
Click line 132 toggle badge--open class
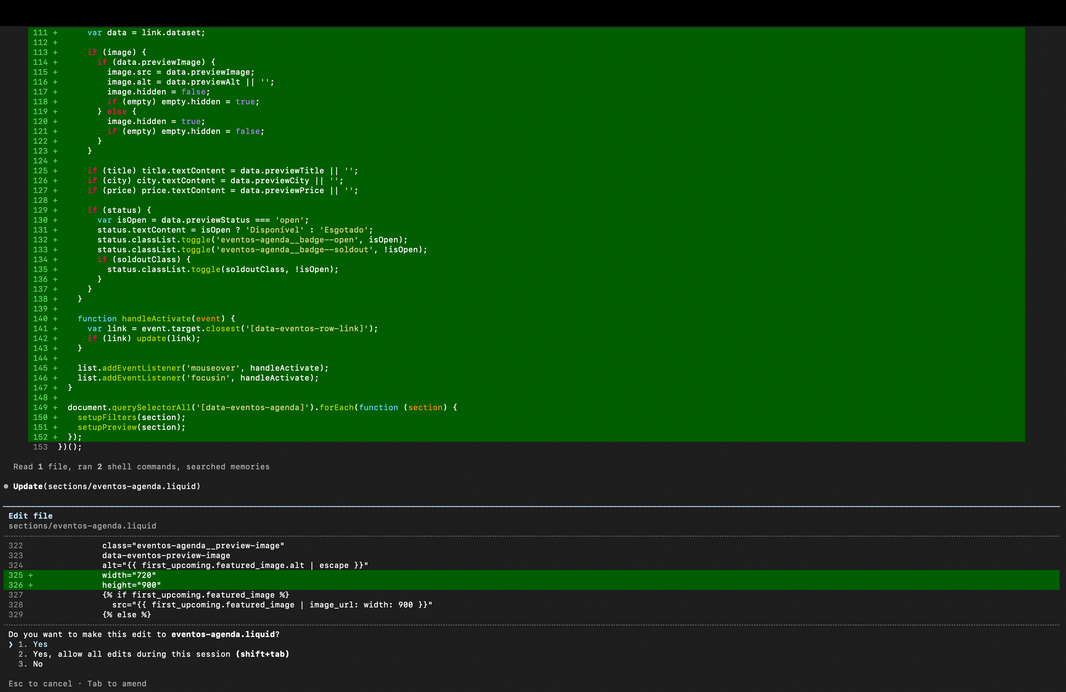pos(252,240)
